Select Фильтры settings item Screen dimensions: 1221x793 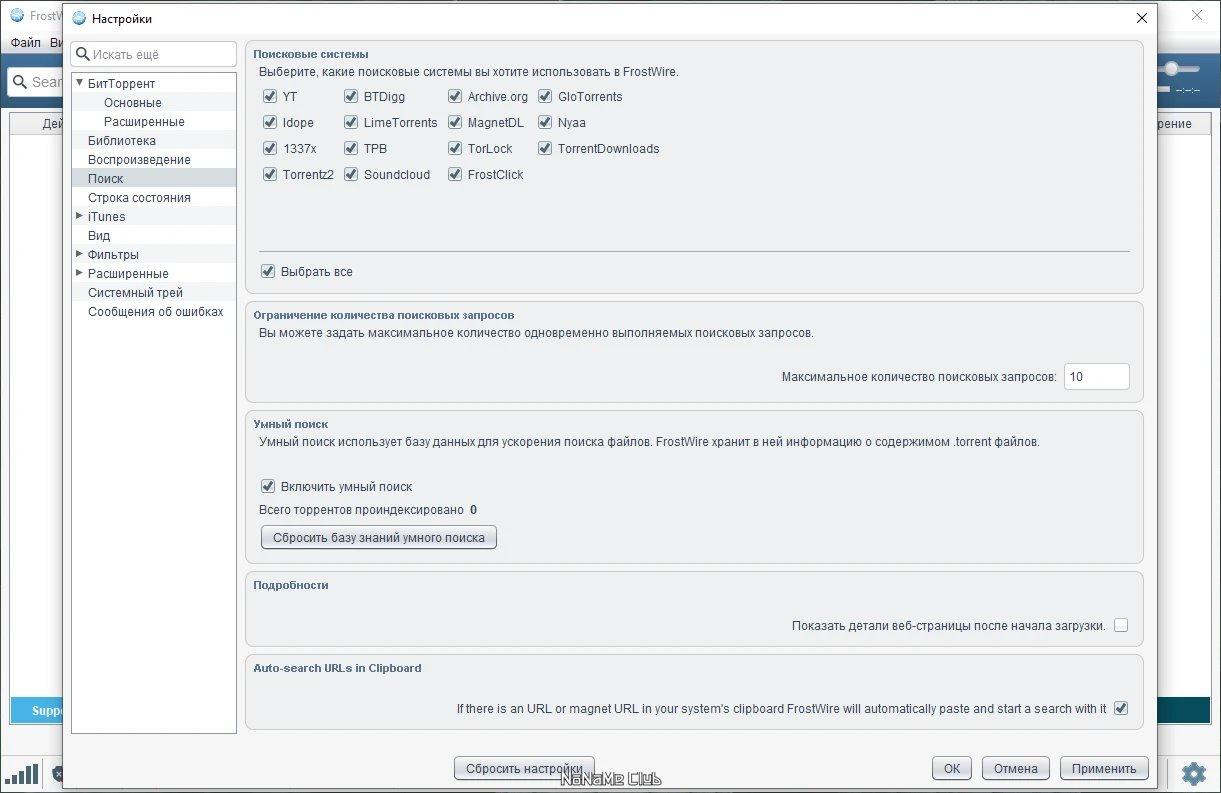(113, 255)
